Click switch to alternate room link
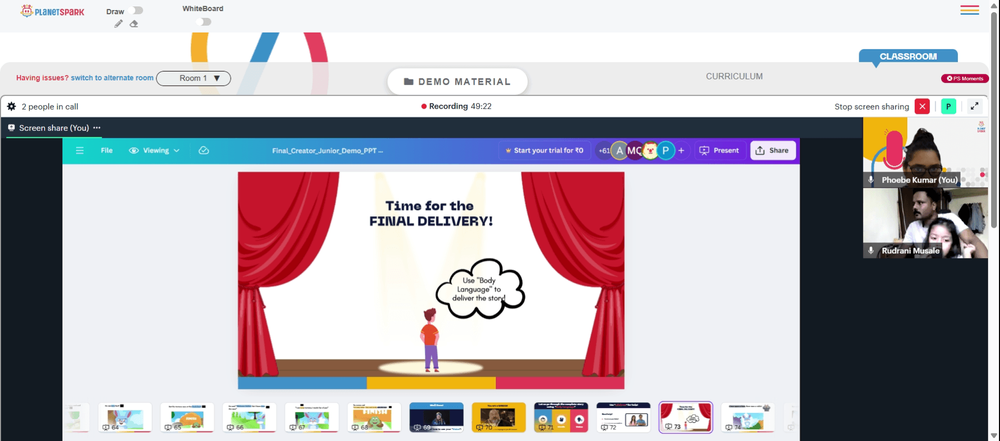Screen dimensions: 1000x441 pyautogui.click(x=112, y=78)
